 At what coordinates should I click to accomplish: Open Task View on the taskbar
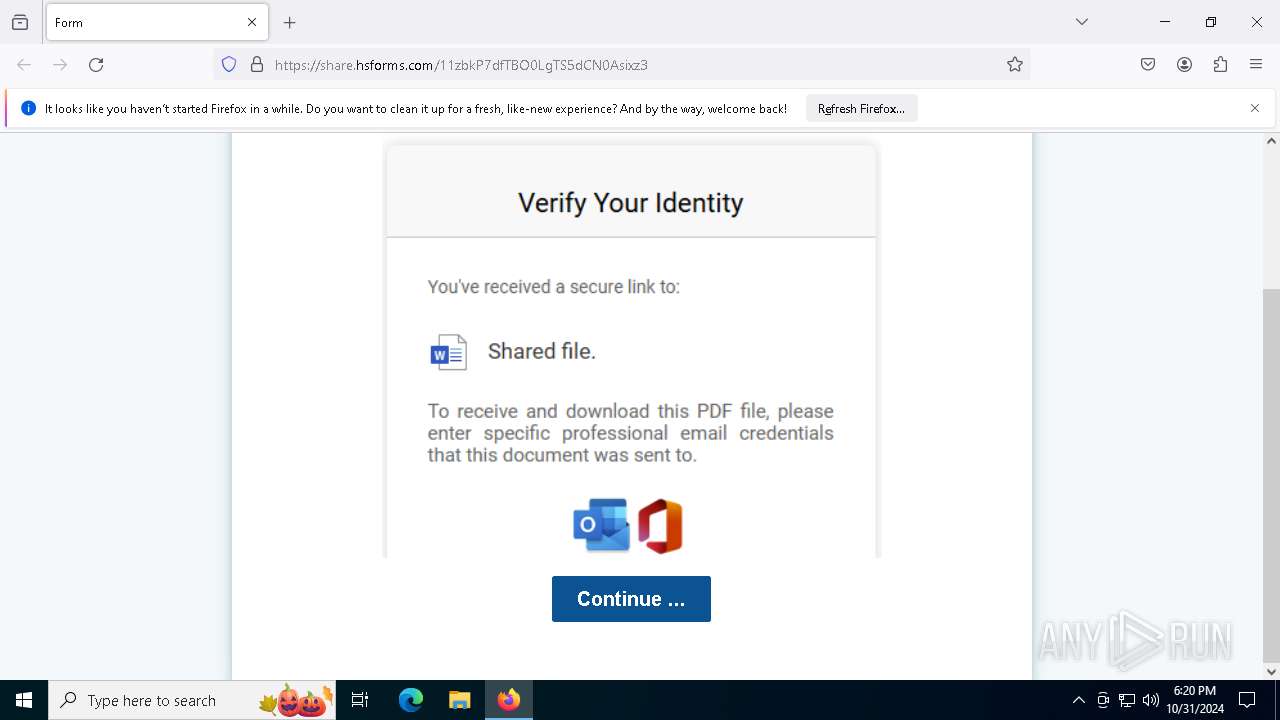point(361,700)
